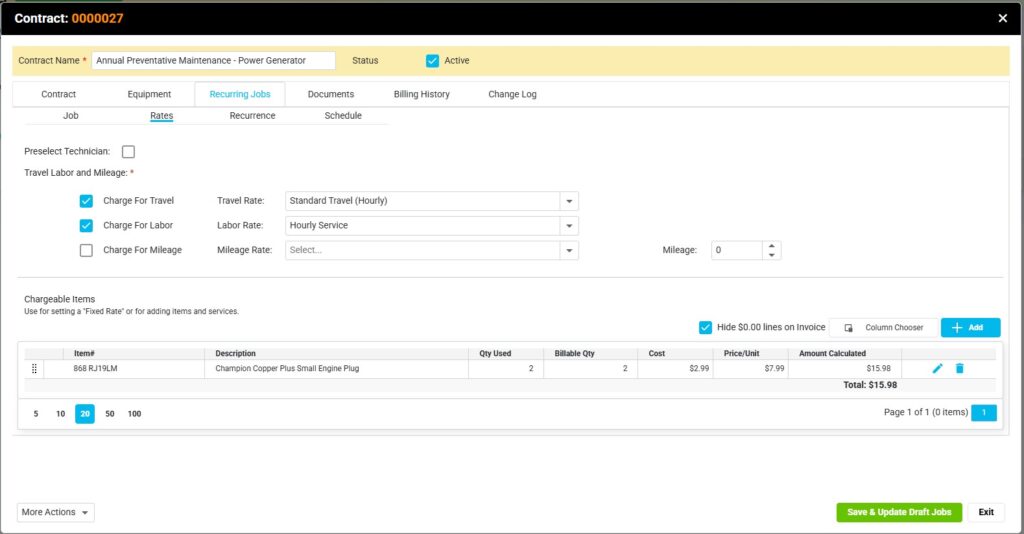This screenshot has width=1024, height=534.
Task: Toggle Hide $0.00 lines on Invoice
Action: pyautogui.click(x=705, y=327)
